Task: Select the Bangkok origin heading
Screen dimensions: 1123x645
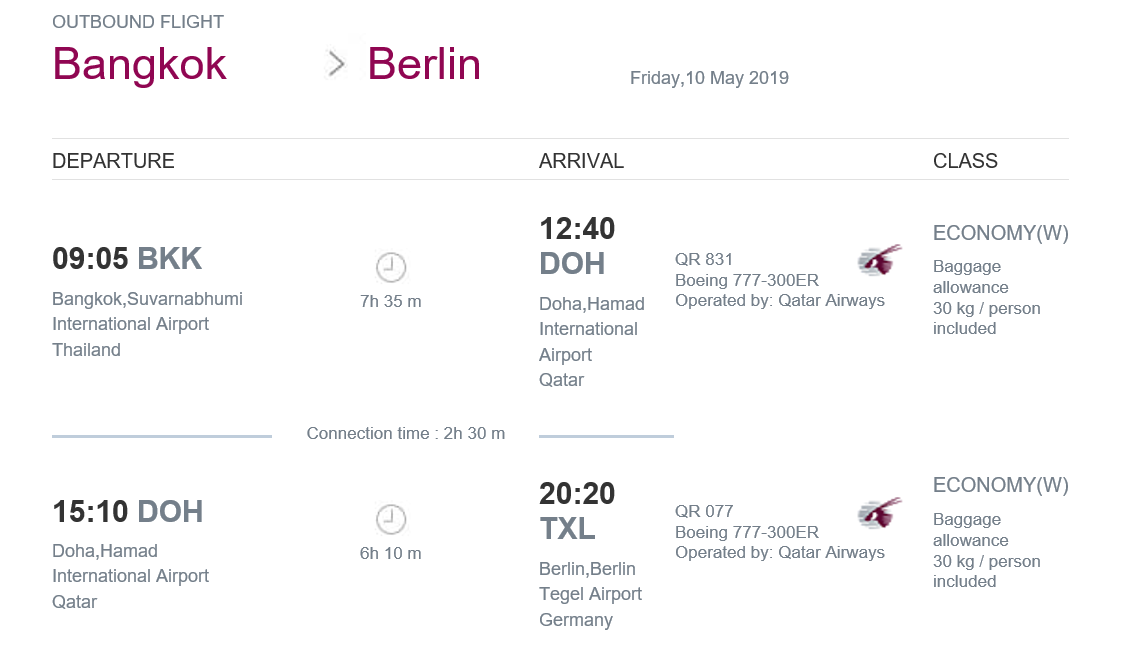Action: tap(140, 64)
